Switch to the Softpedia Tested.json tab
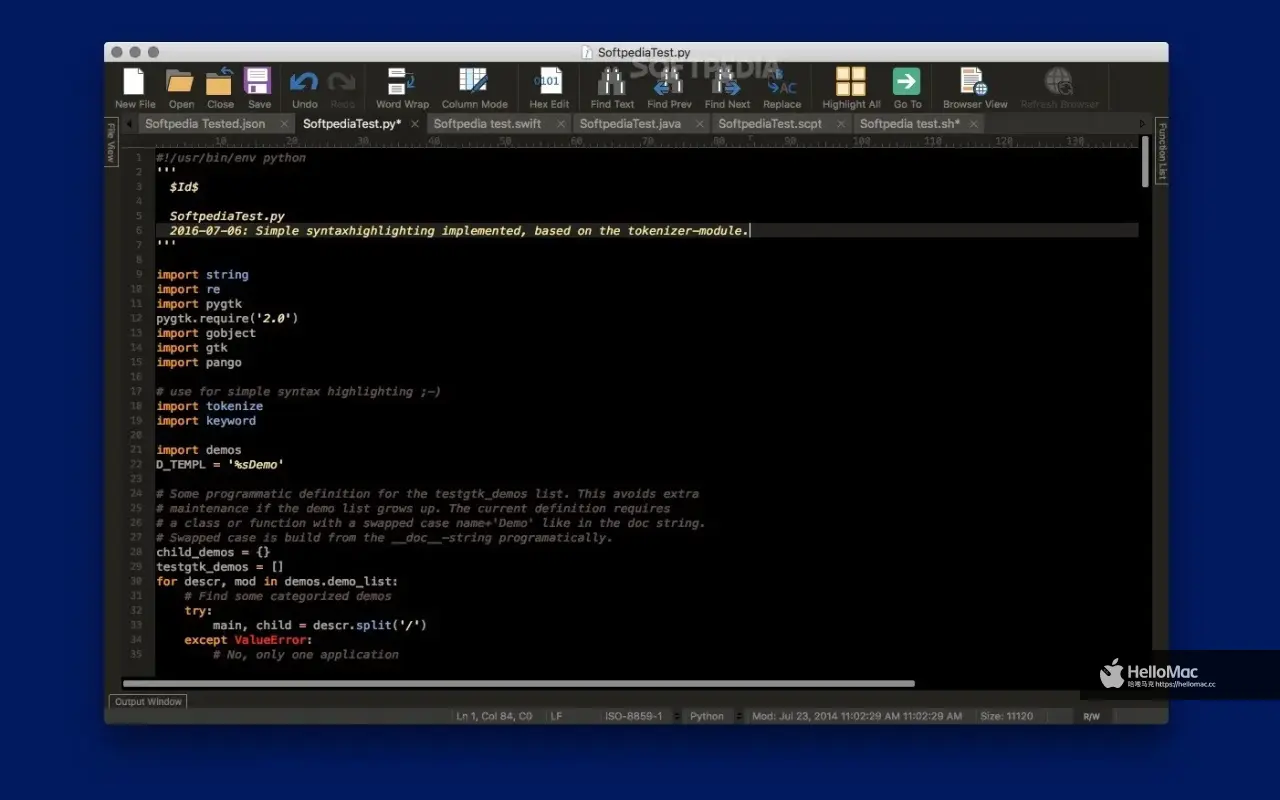 point(205,124)
